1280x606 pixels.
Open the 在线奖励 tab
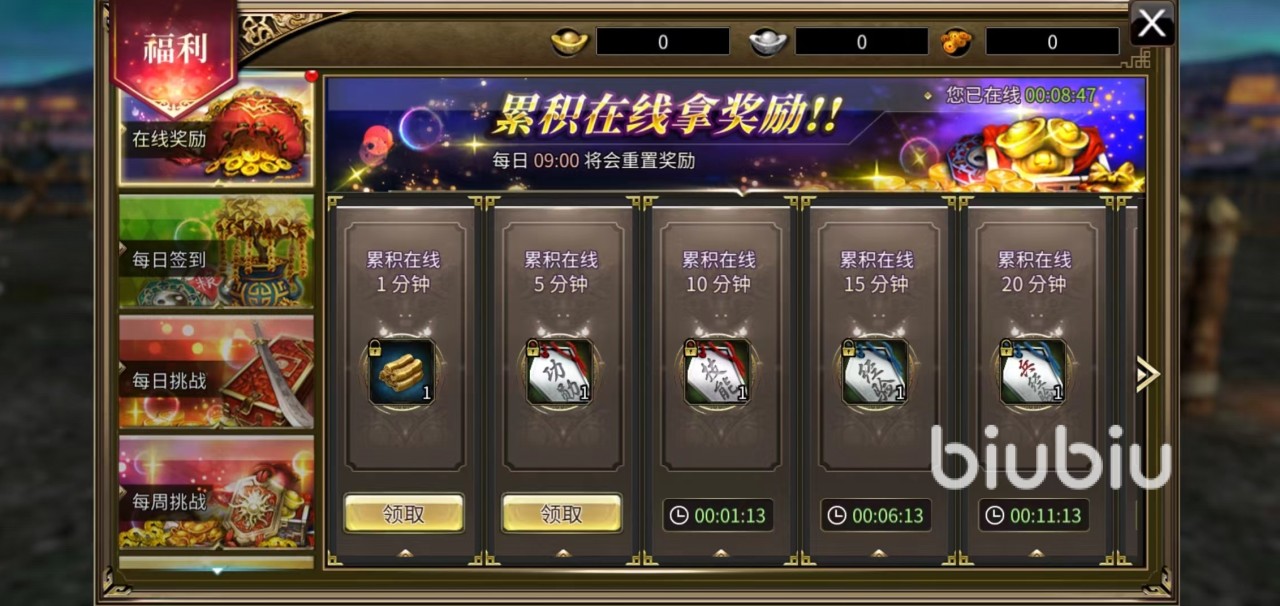pos(216,131)
